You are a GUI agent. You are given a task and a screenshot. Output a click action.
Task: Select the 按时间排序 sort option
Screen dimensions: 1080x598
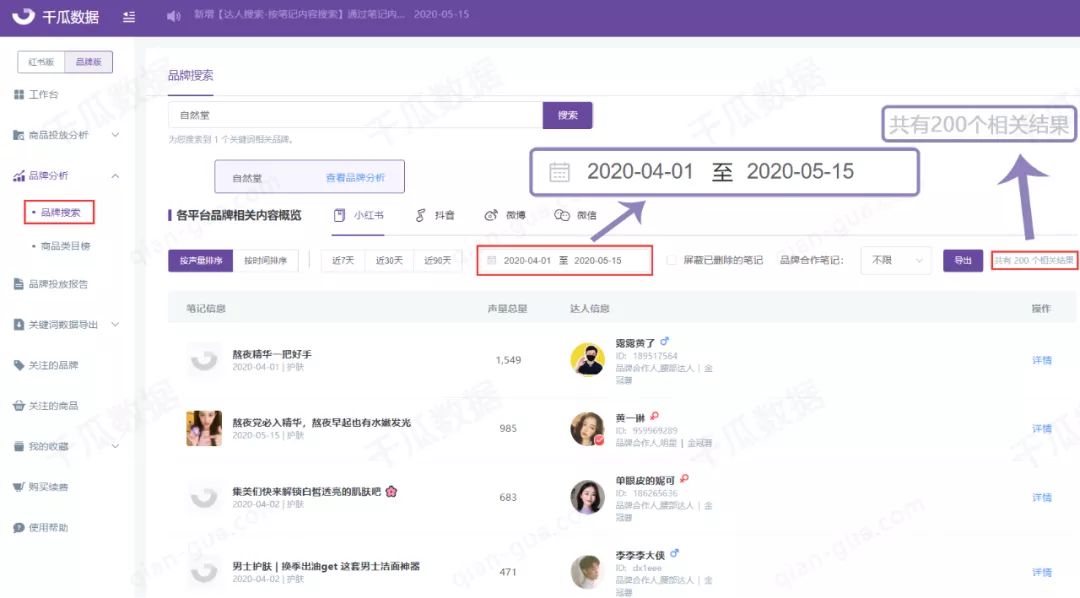tap(267, 261)
